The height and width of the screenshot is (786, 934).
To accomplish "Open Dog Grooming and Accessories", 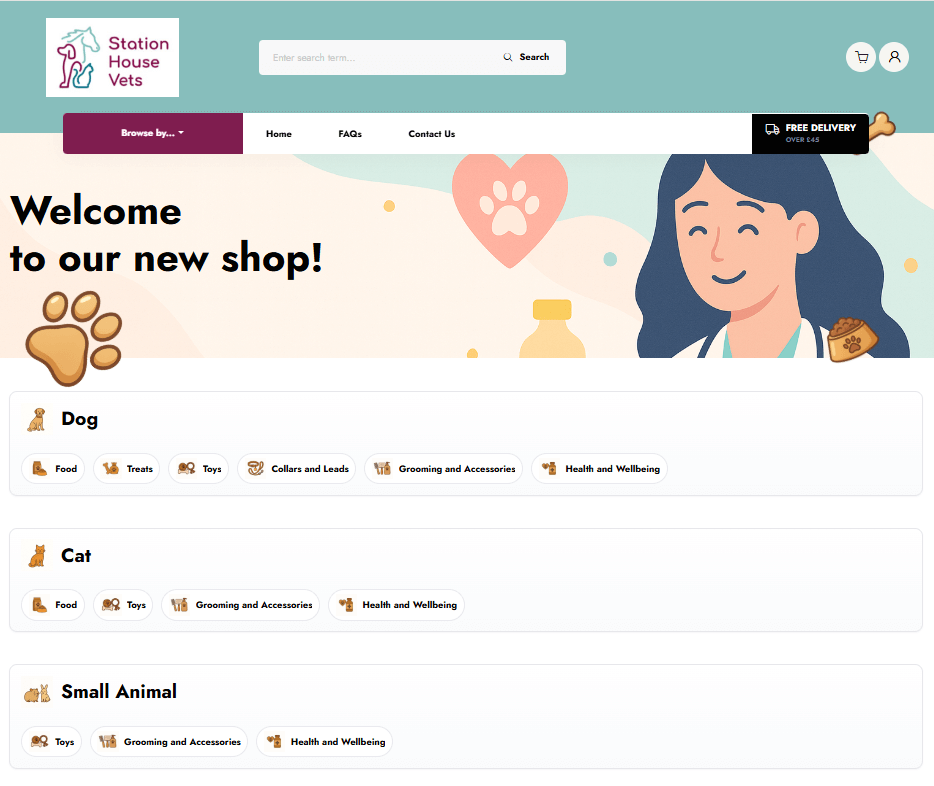I will pos(444,469).
